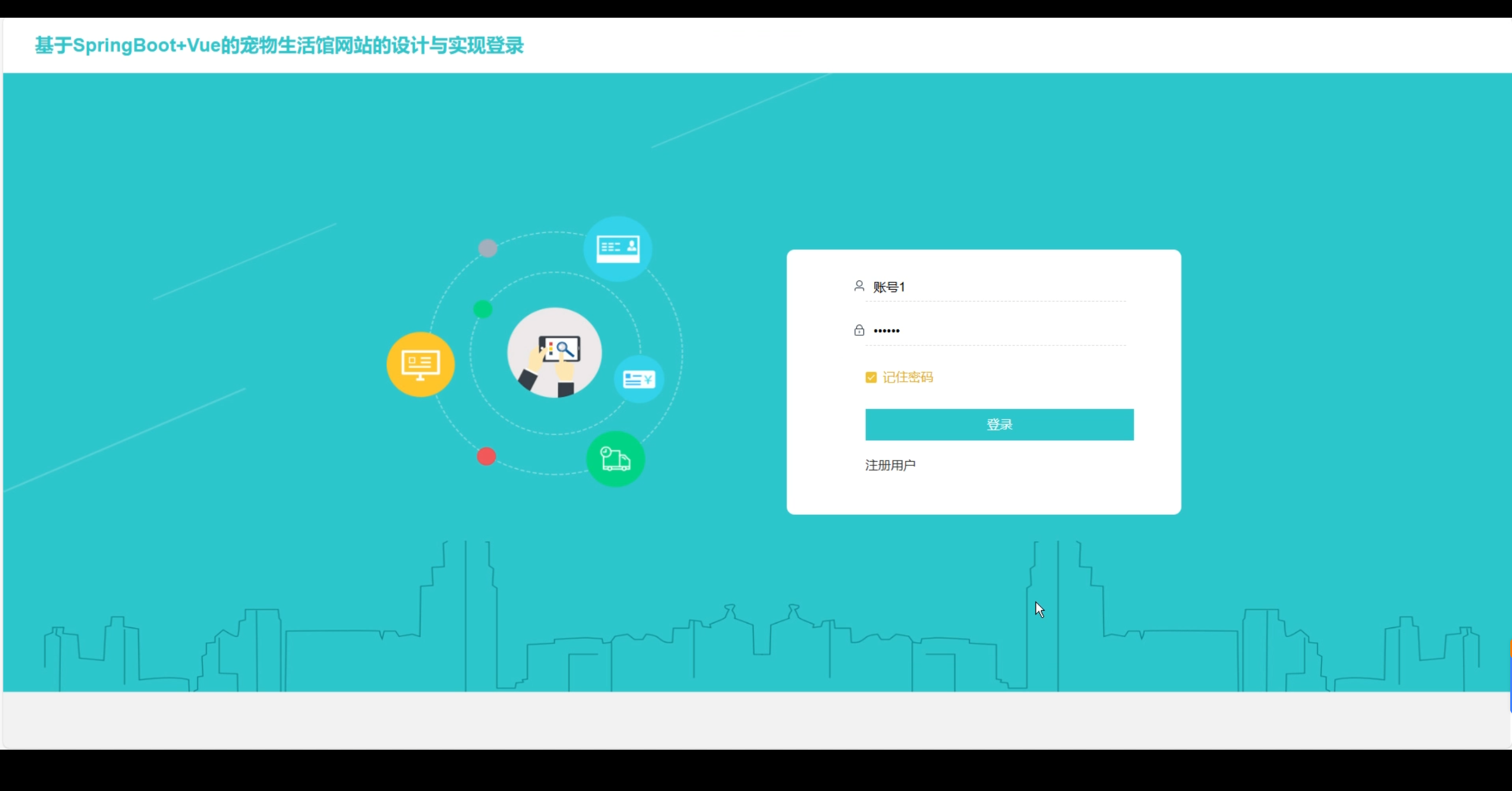The image size is (1512, 791).
Task: Click the lock icon beside password
Action: click(x=859, y=330)
